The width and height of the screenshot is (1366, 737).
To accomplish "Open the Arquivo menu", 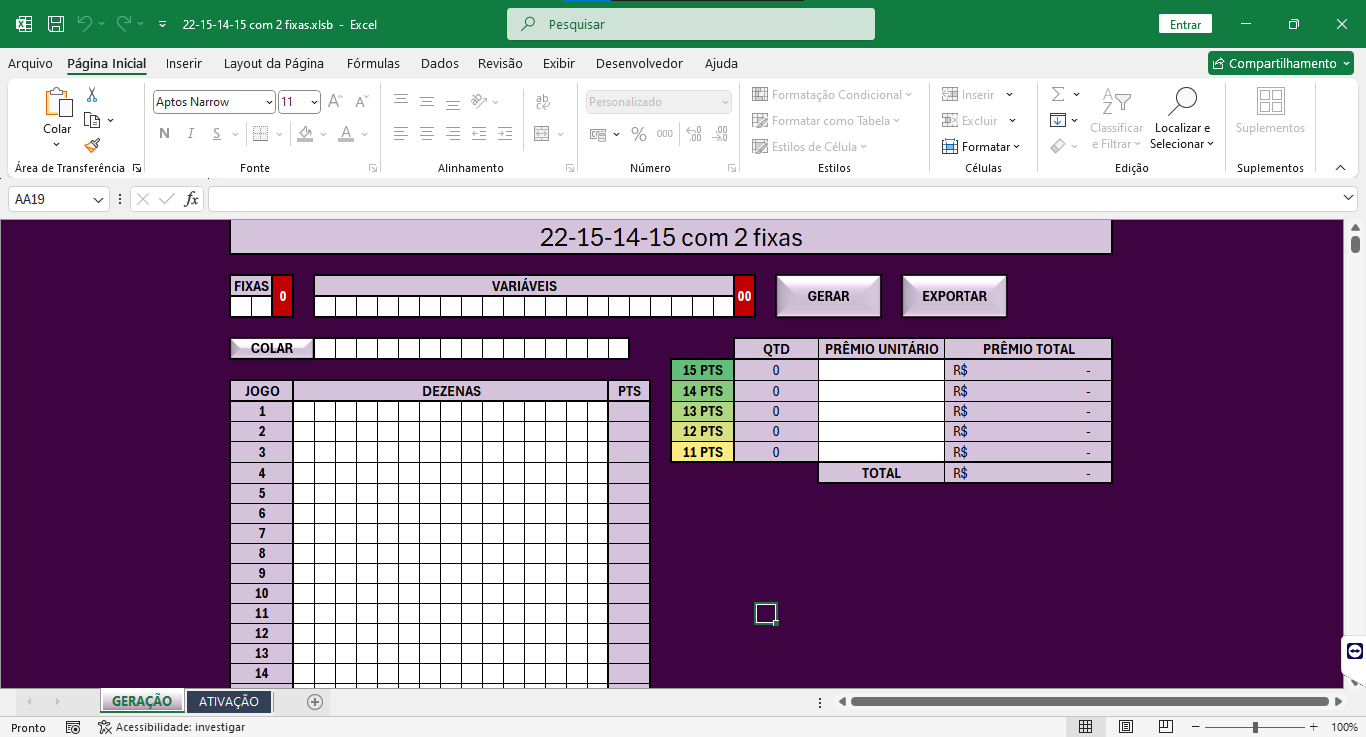I will (30, 63).
